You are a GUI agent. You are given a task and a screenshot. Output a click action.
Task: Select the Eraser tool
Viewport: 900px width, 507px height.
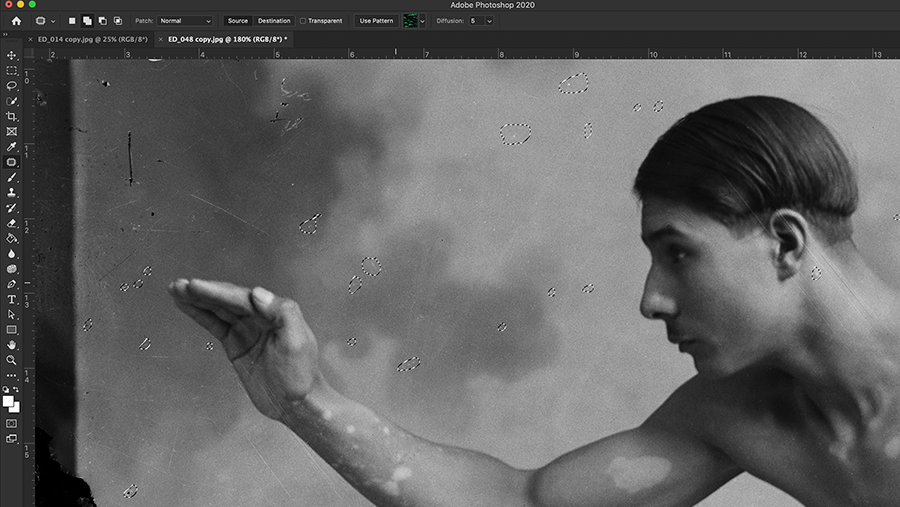pos(11,223)
